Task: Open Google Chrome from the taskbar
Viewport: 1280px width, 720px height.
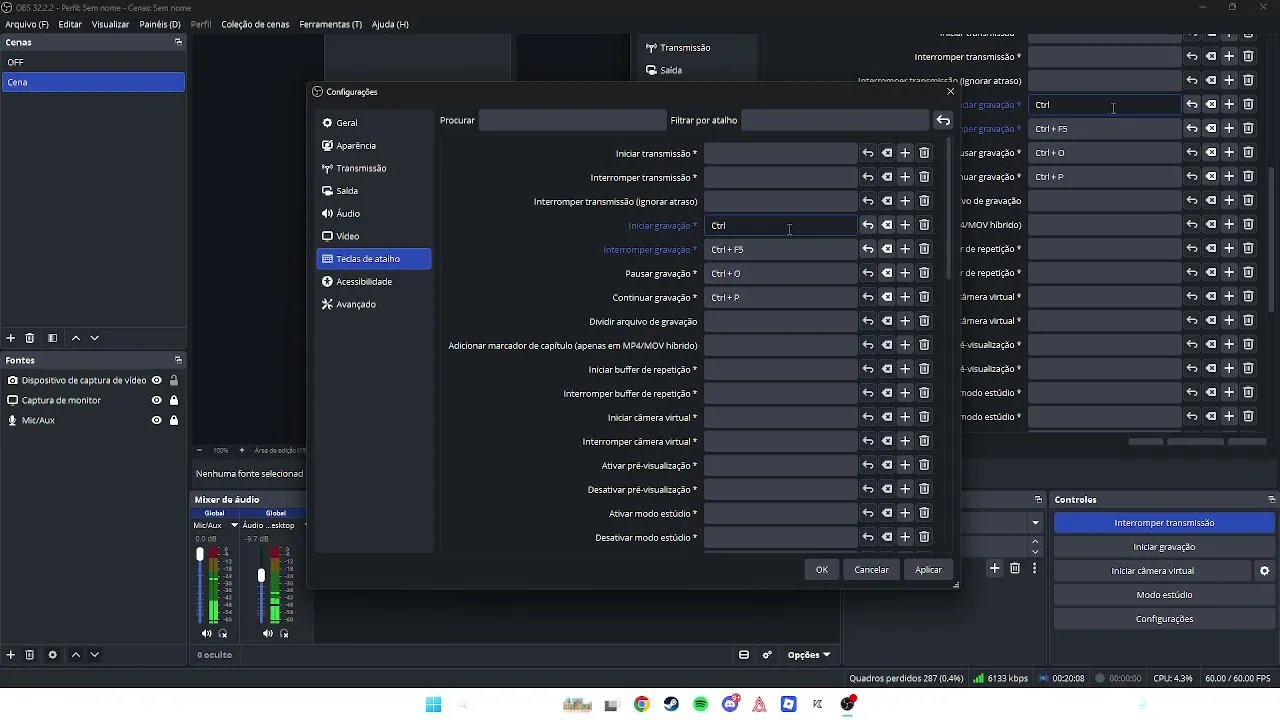Action: [642, 704]
